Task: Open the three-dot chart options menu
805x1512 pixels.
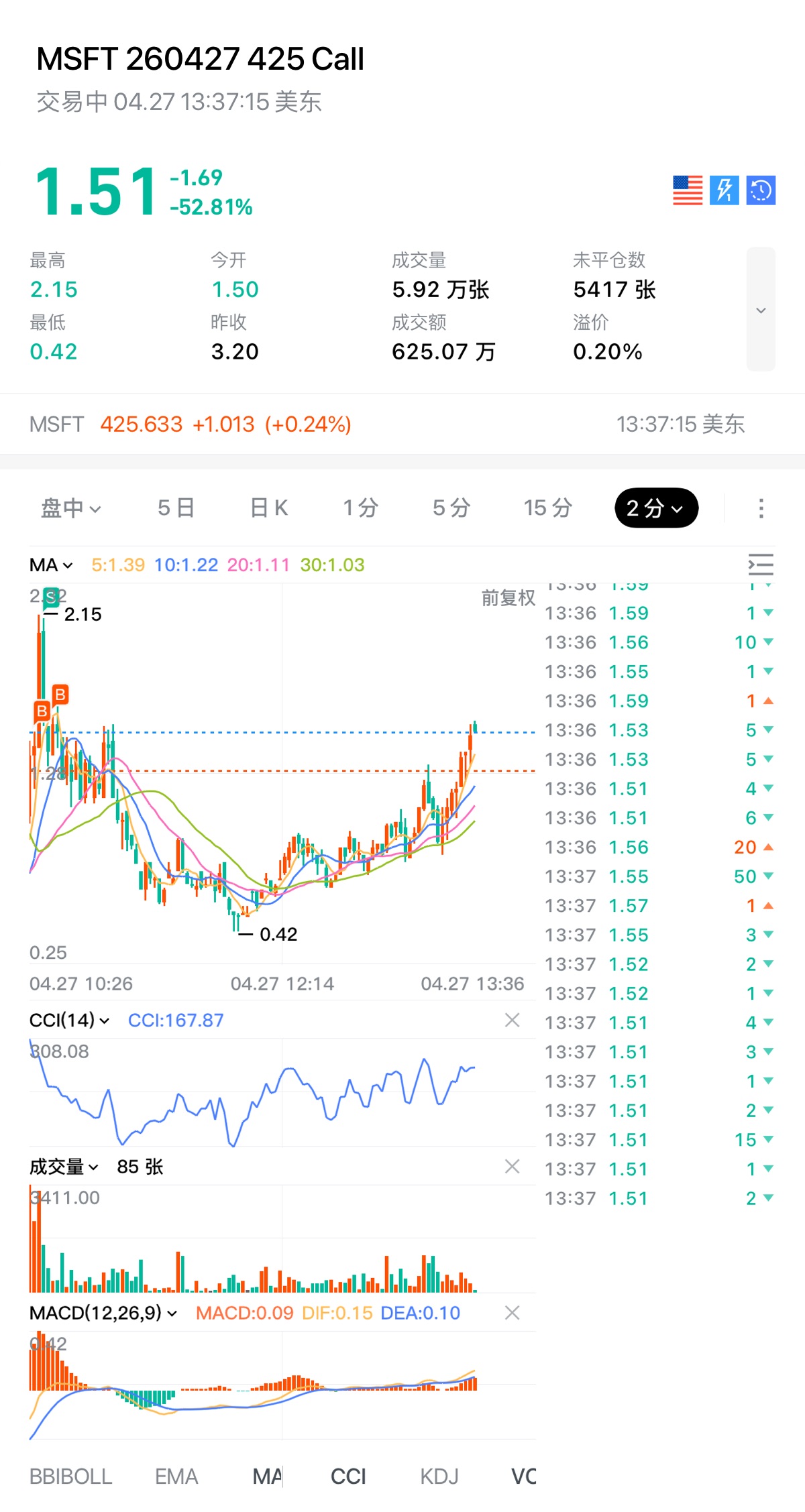Action: coord(761,508)
